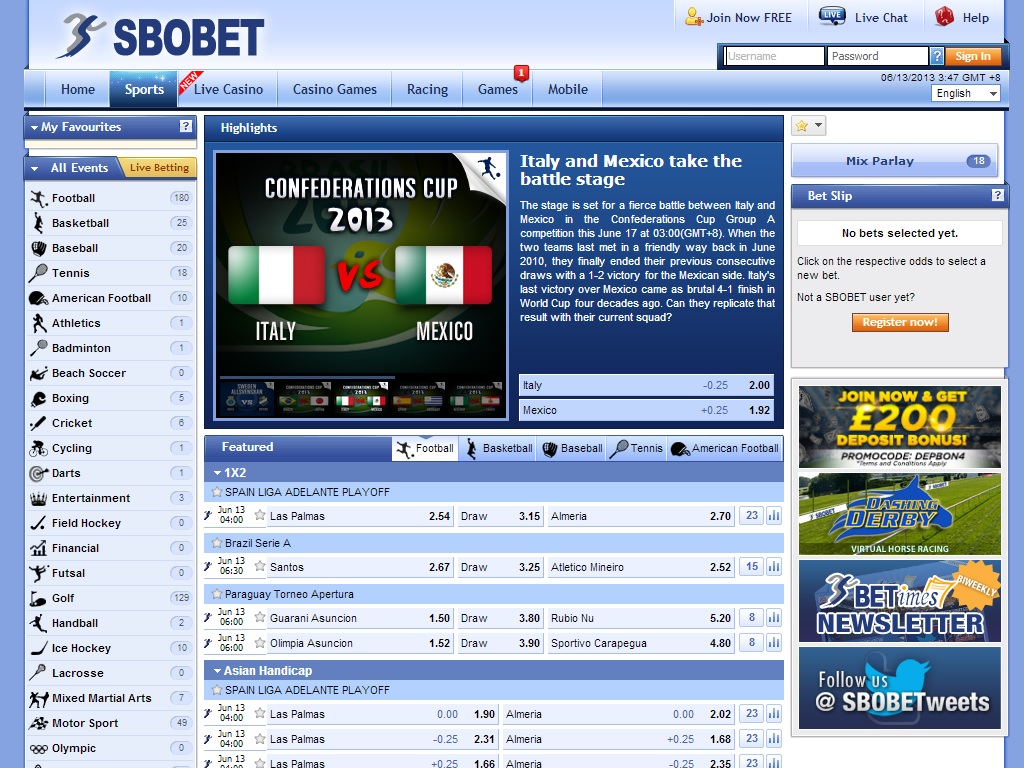
Task: Click the Mixed Martial Arts icon
Action: 39,699
